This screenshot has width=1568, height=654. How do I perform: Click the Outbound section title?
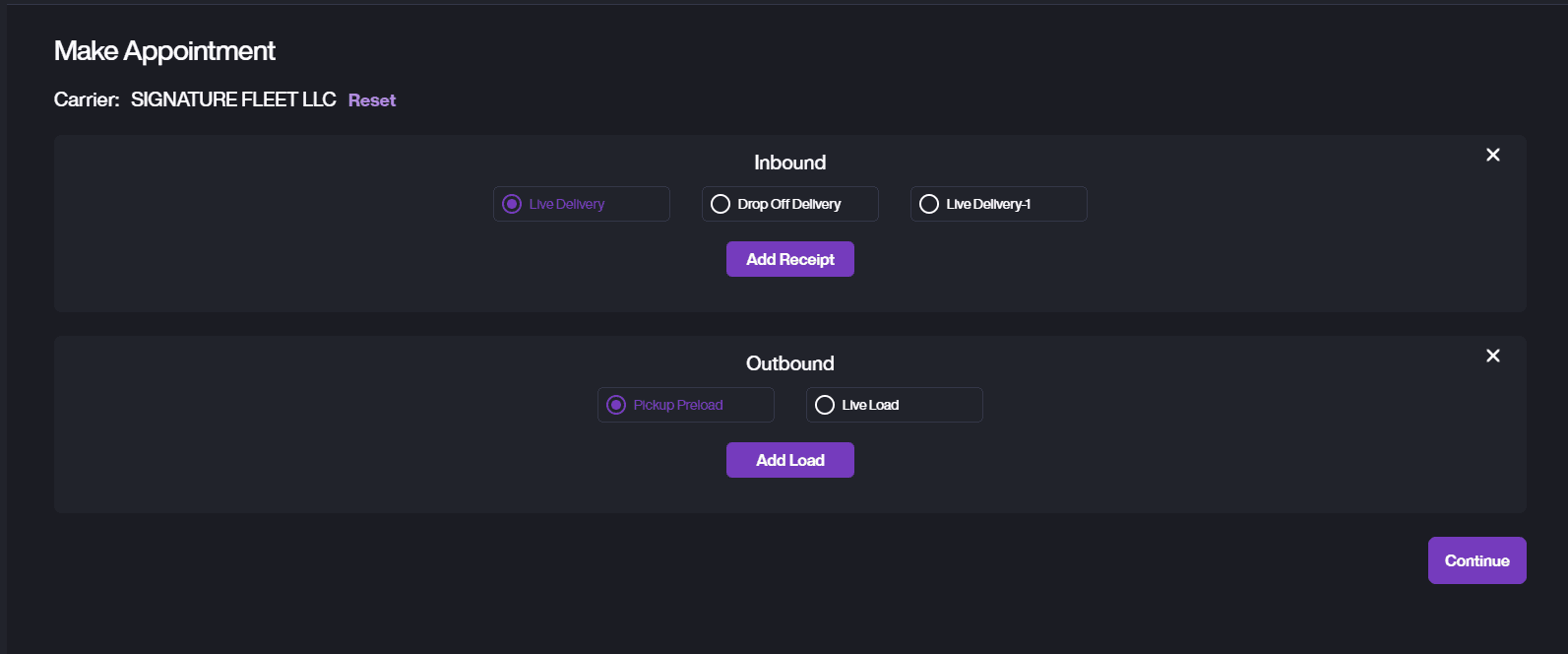[x=789, y=363]
